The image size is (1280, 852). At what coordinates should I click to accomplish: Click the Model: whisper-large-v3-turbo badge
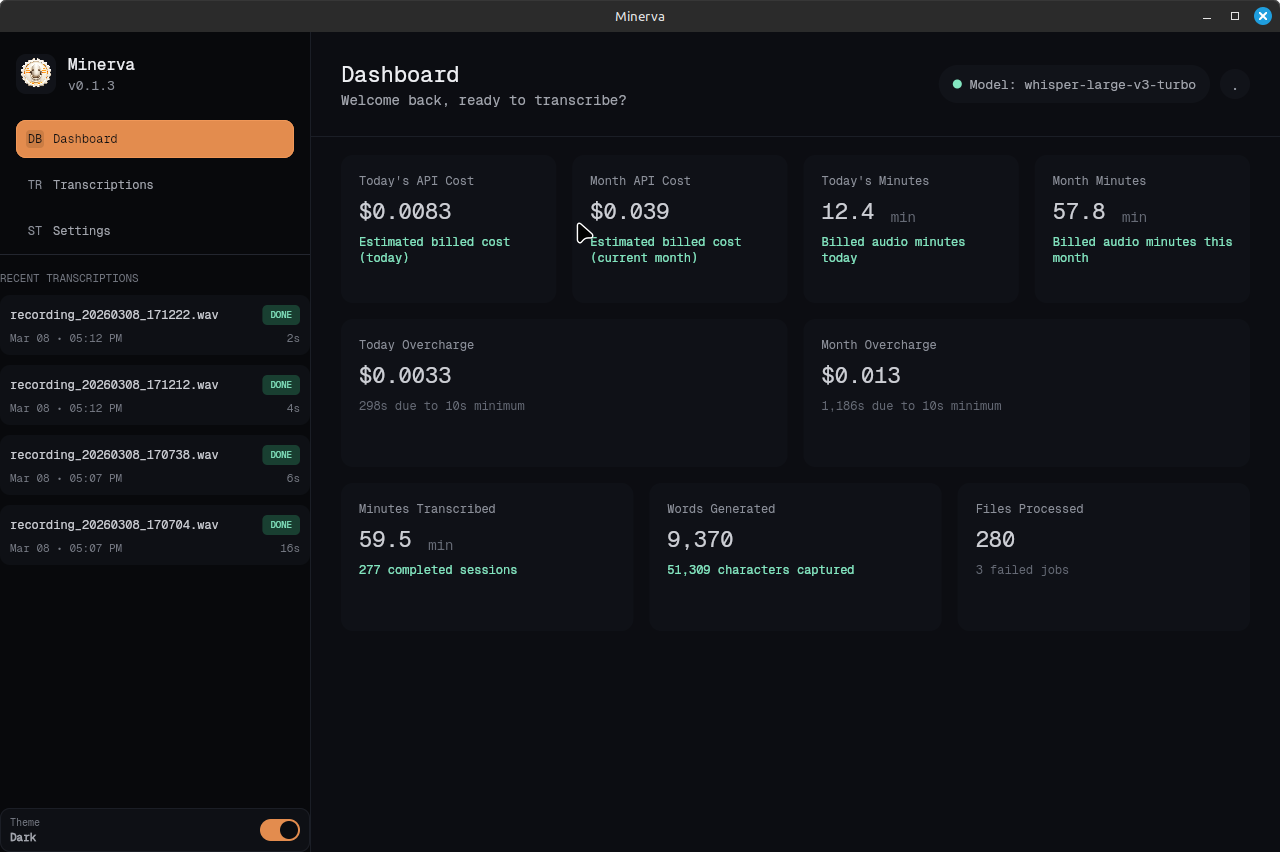pyautogui.click(x=1074, y=84)
